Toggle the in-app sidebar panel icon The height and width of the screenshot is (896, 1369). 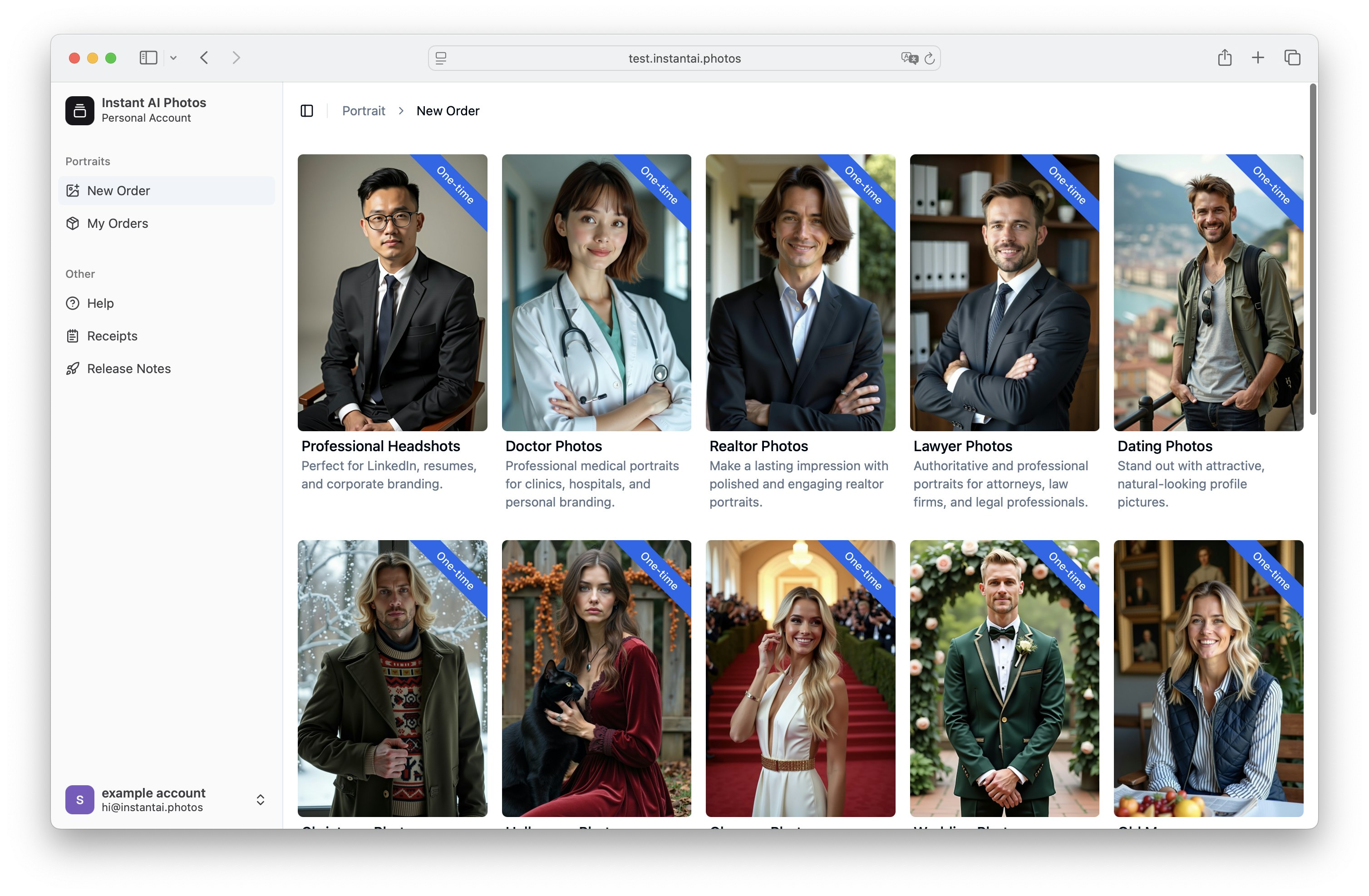[x=306, y=110]
